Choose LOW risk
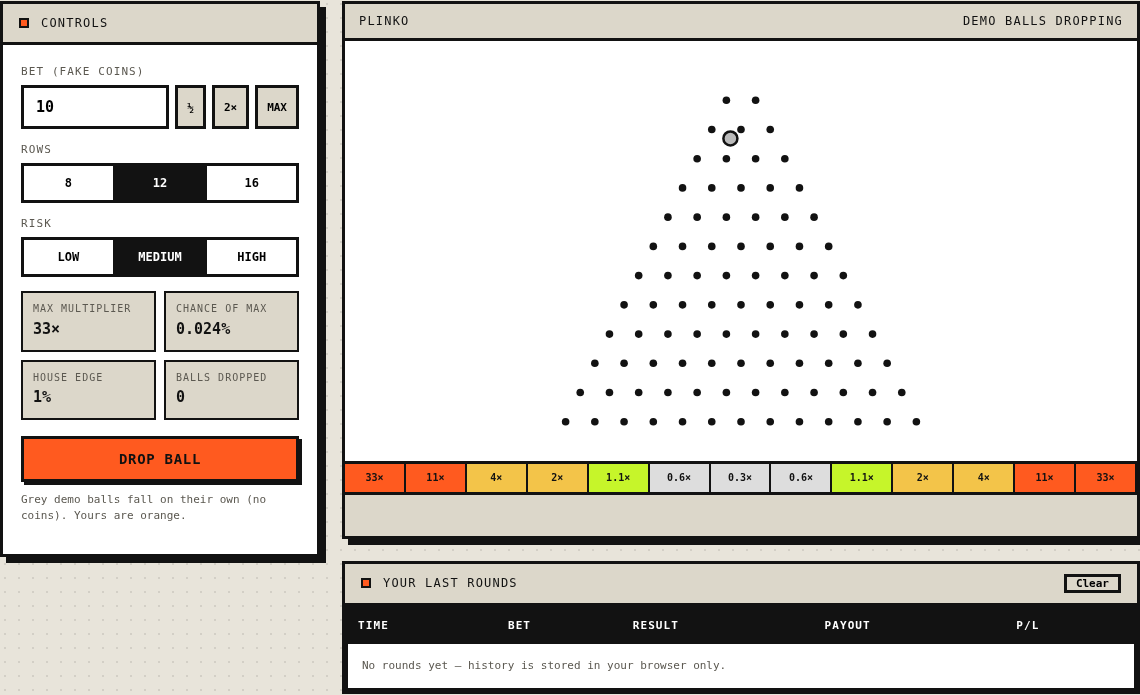The width and height of the screenshot is (1140, 695). click(68, 257)
